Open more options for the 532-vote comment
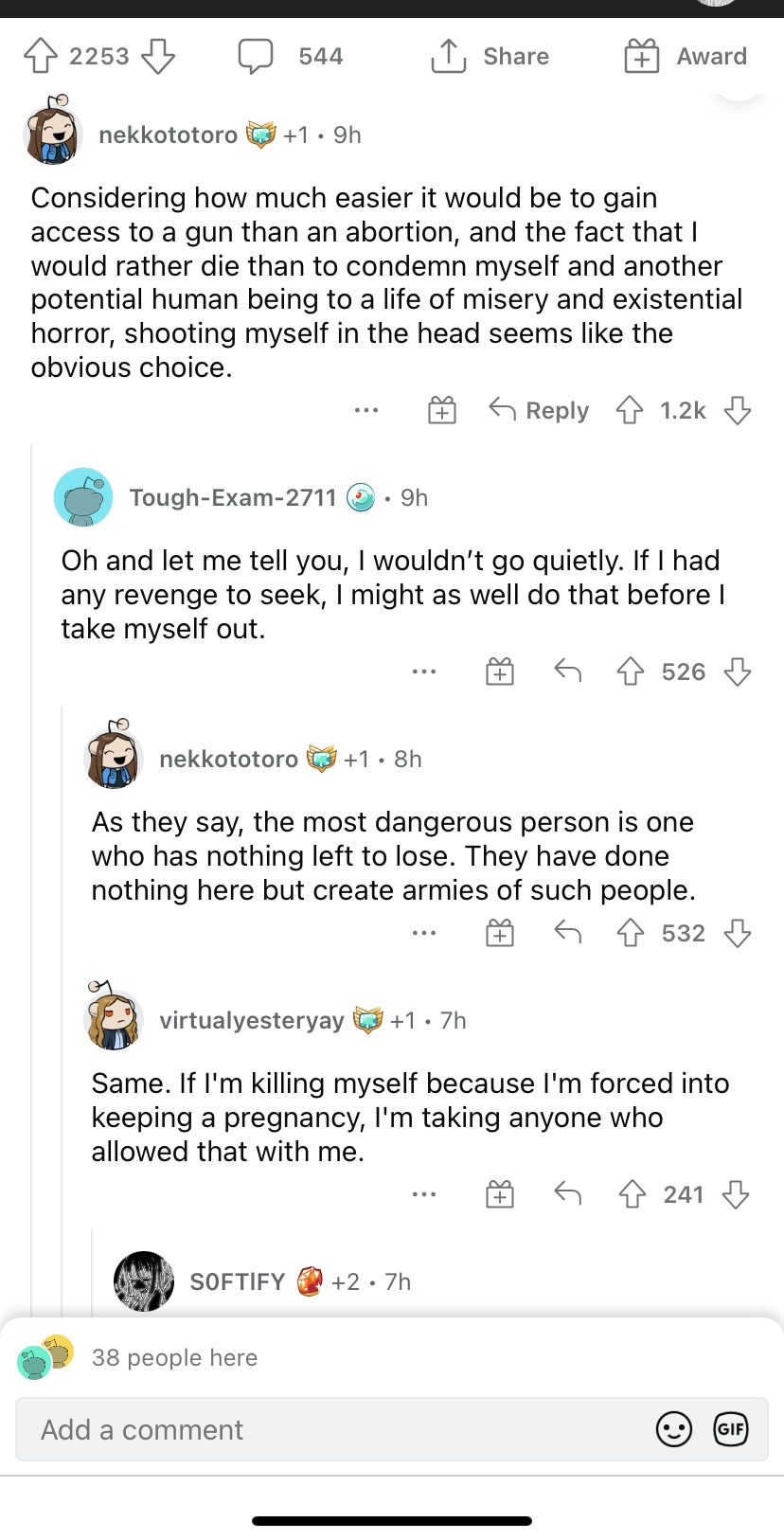Image resolution: width=784 pixels, height=1540 pixels. (424, 933)
